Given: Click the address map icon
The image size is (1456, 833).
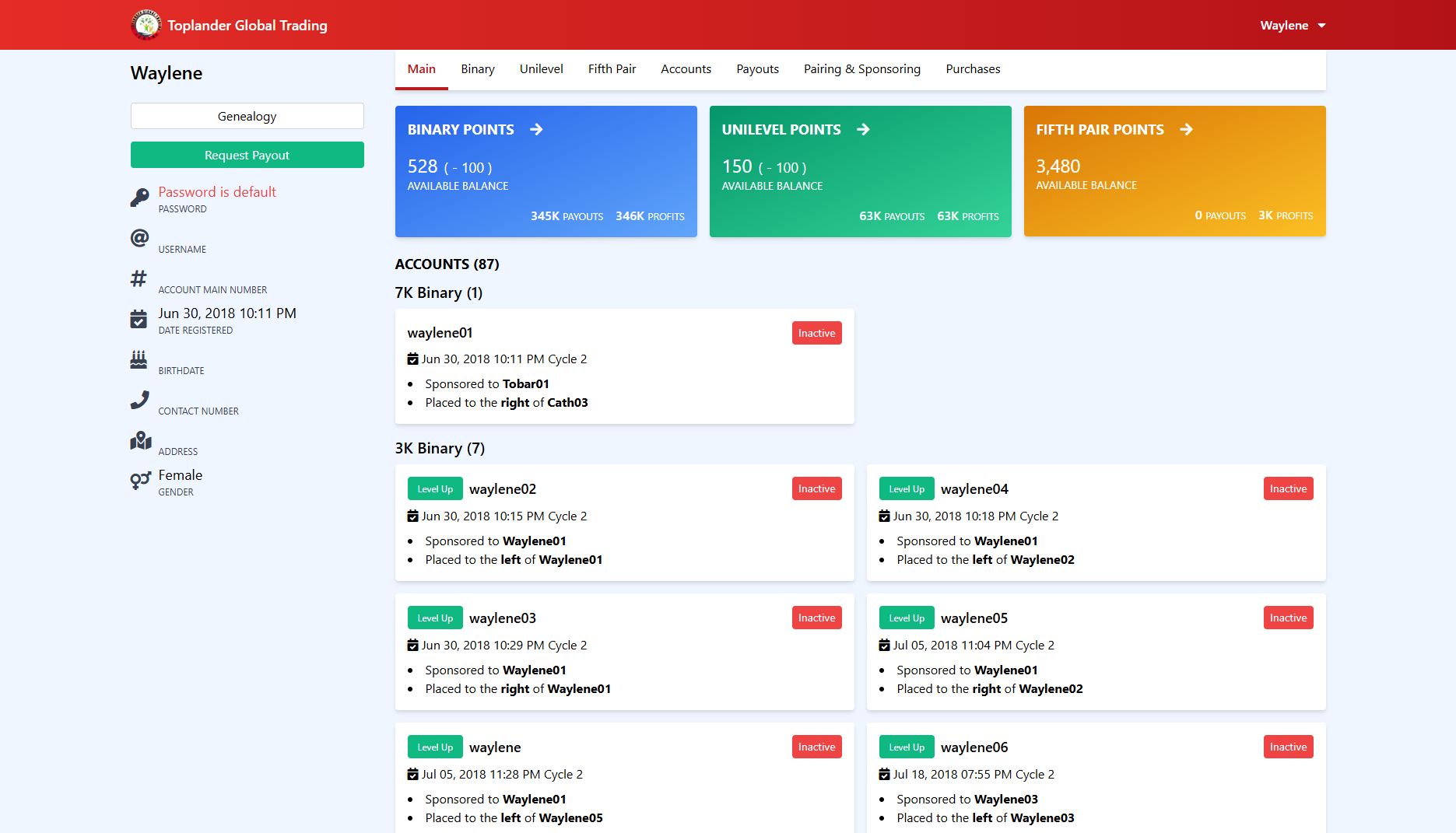Looking at the screenshot, I should [x=140, y=440].
